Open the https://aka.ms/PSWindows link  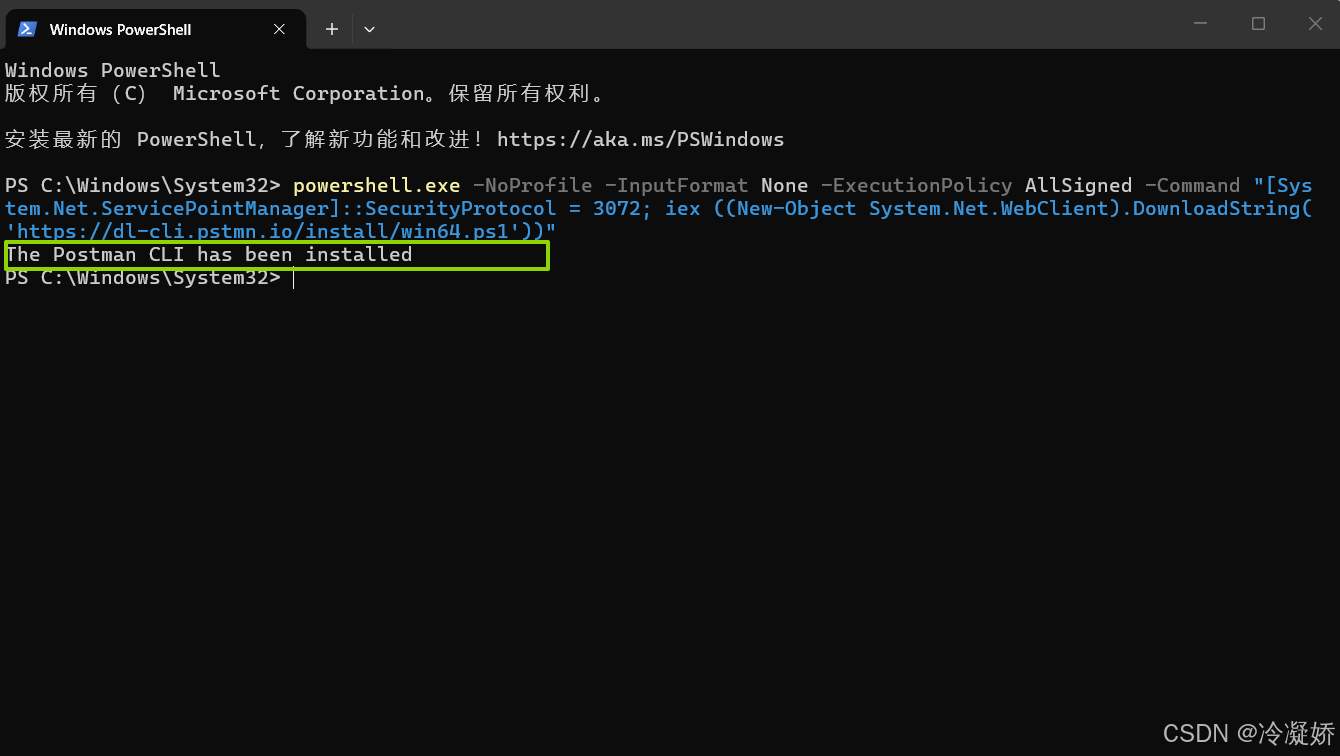640,140
